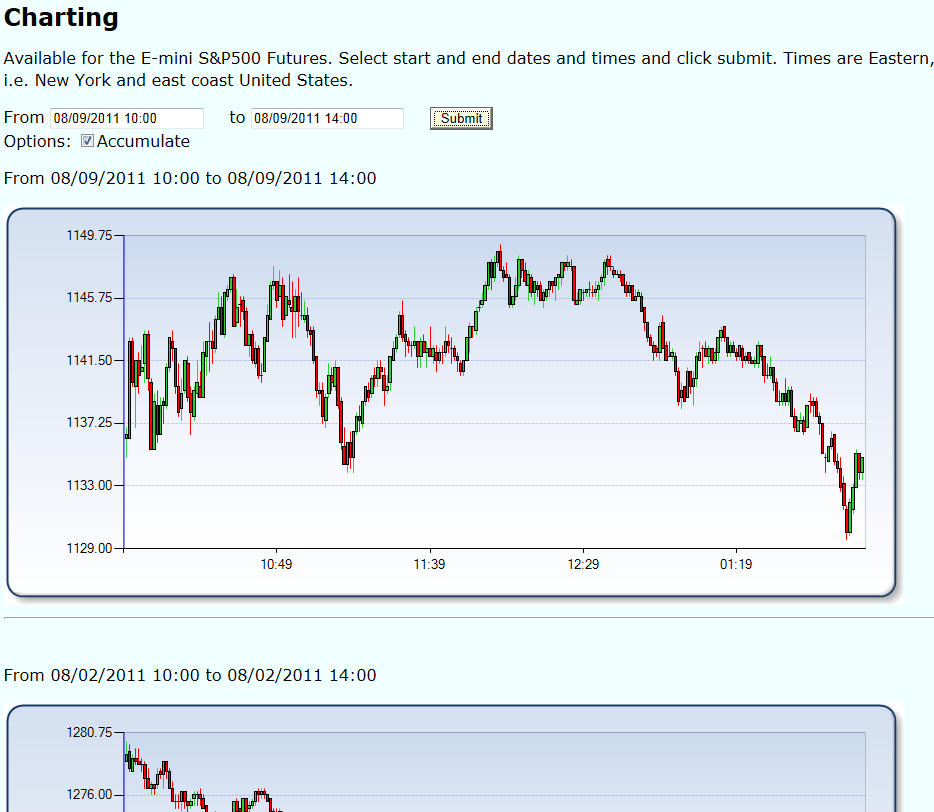Screen dimensions: 934x812
Task: Click the 08/02/2011 candlestick chart
Action: pos(452,758)
